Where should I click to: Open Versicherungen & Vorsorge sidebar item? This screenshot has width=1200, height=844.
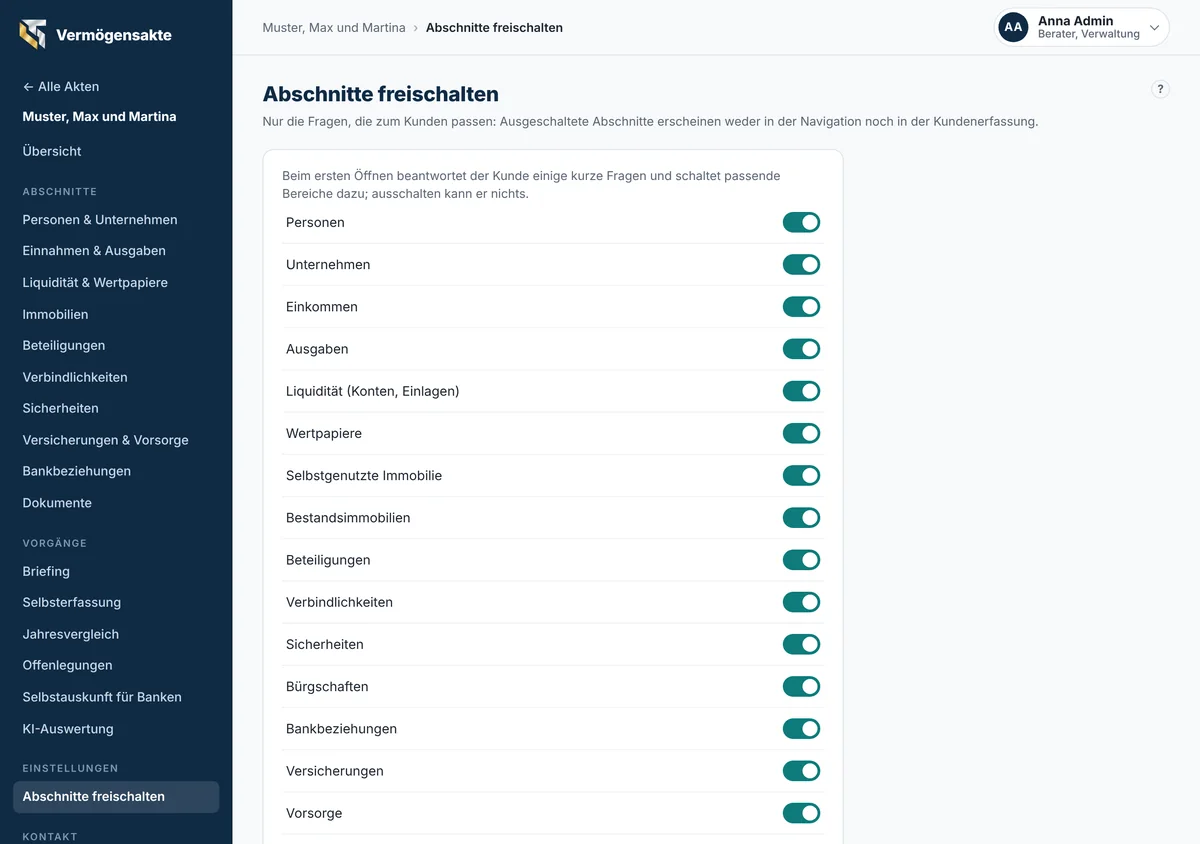[105, 440]
